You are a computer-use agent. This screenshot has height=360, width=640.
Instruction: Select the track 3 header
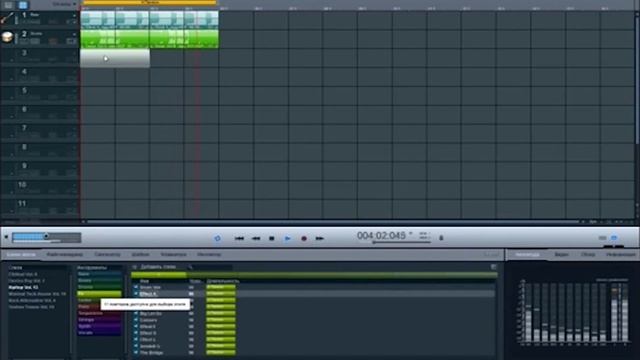40,58
